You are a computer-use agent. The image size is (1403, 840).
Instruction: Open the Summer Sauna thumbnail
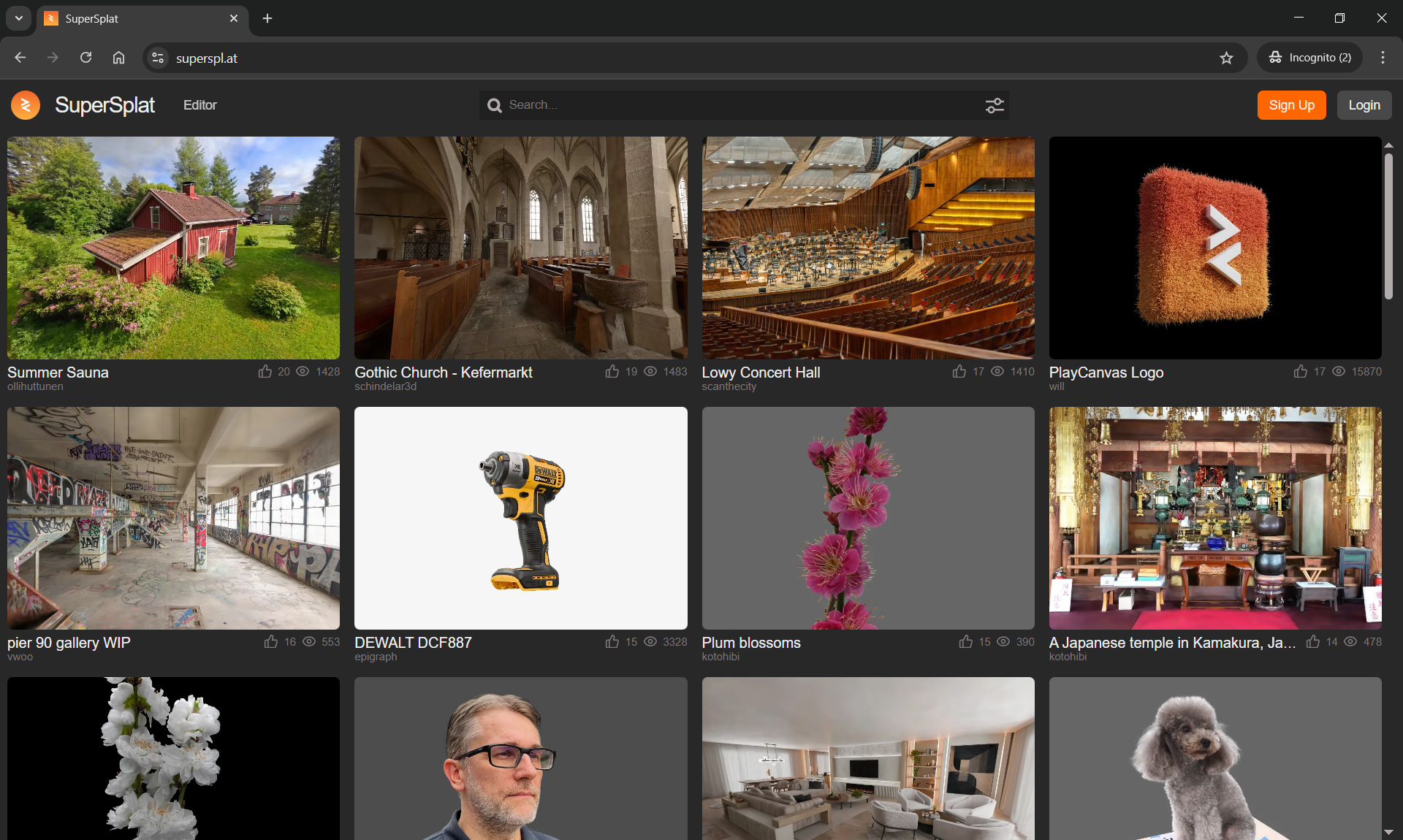point(173,248)
